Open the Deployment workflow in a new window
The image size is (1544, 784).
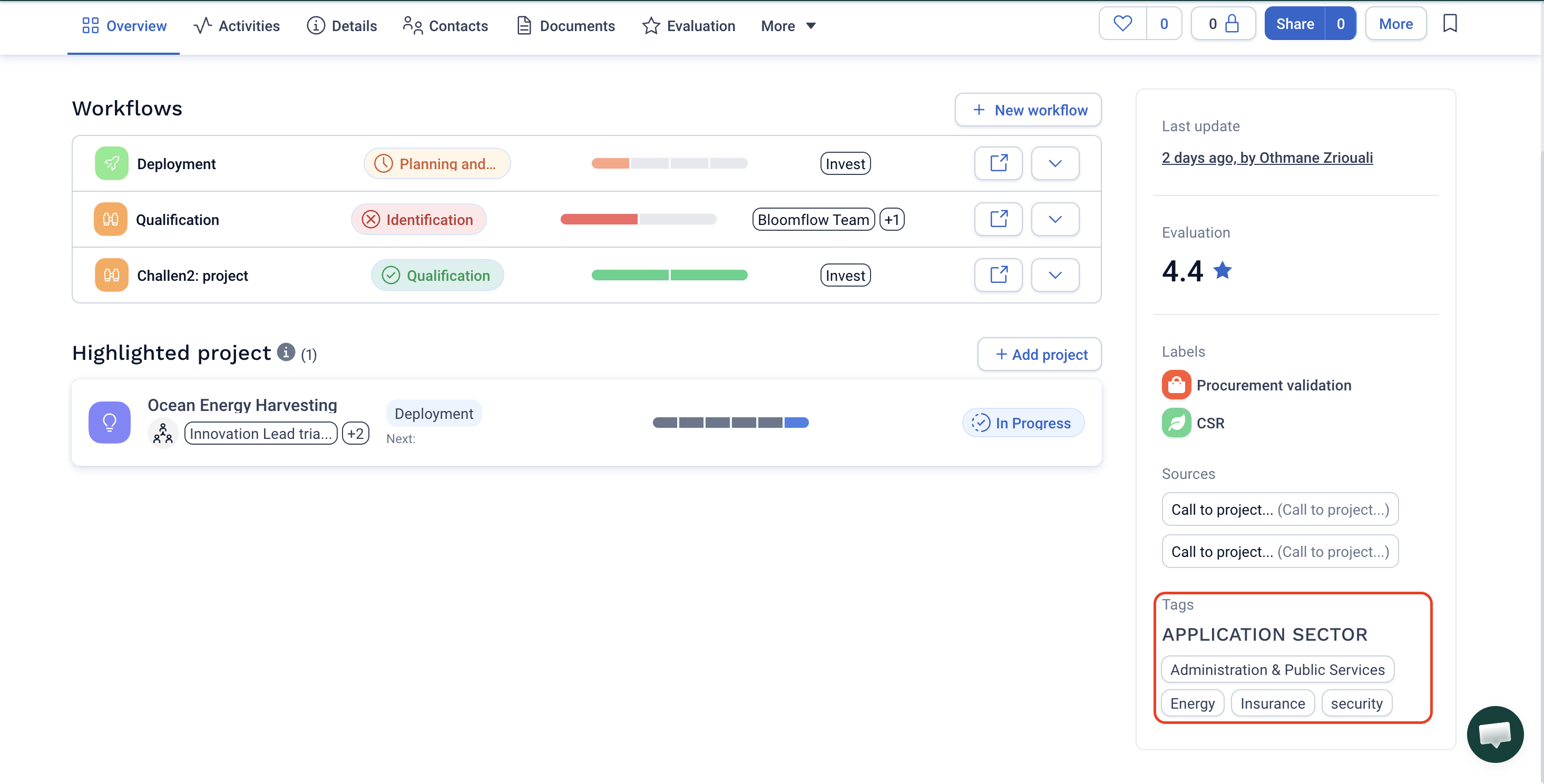[x=999, y=163]
